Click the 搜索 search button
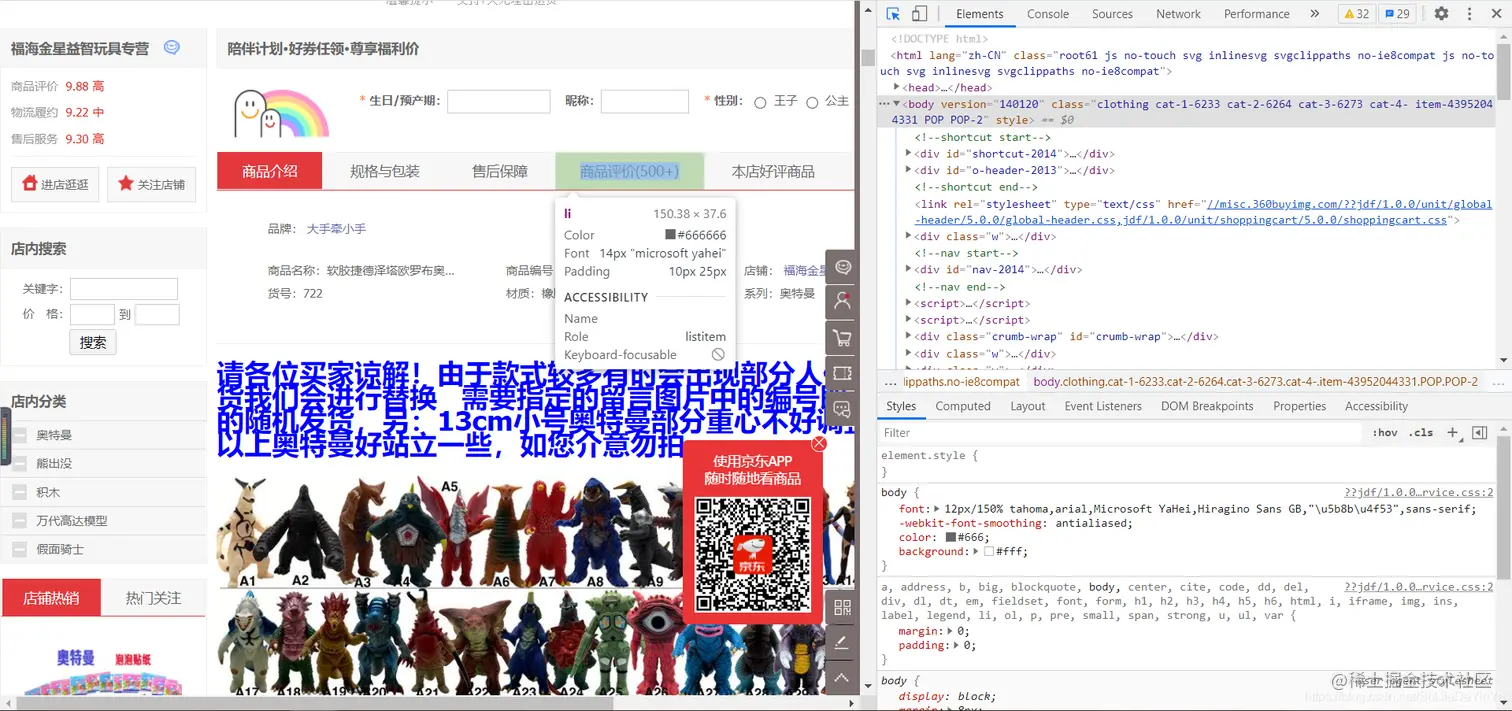1512x711 pixels. click(92, 341)
